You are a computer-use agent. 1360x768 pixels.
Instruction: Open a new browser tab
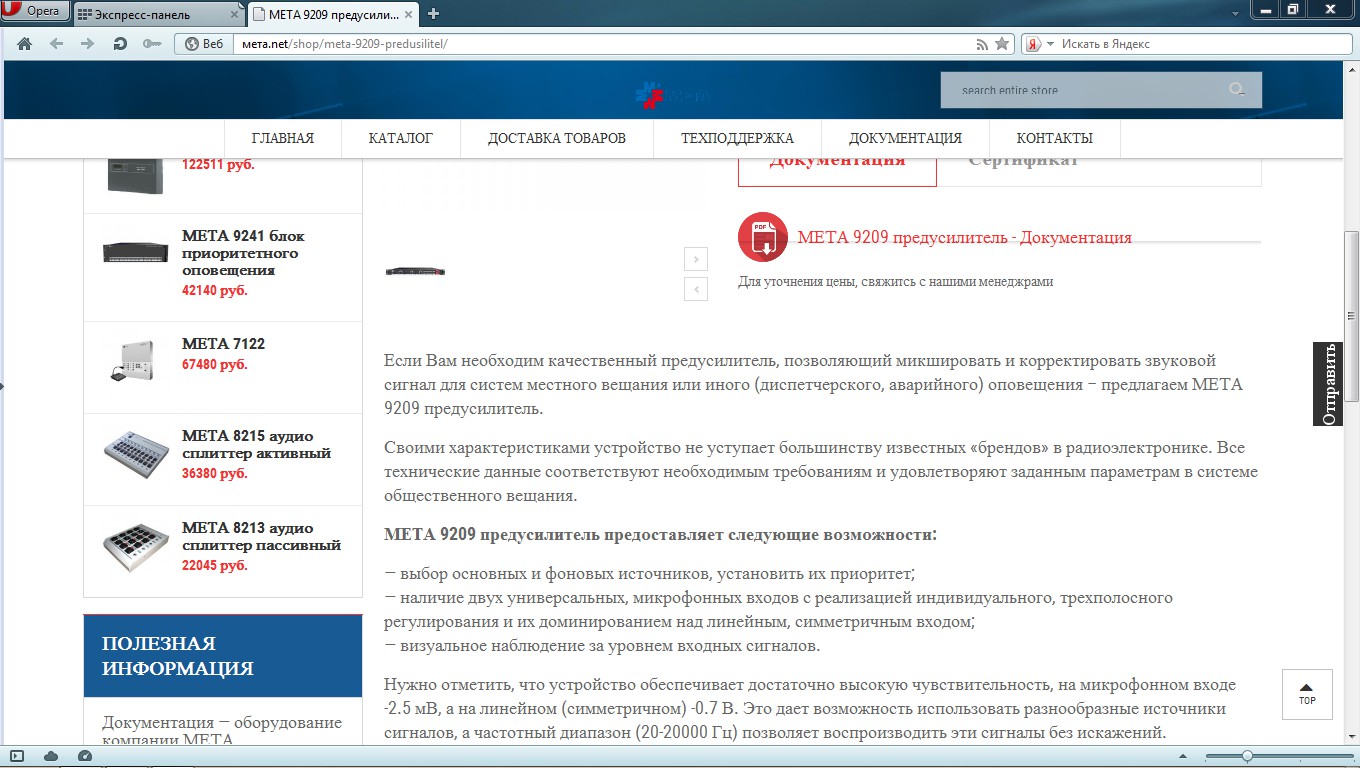tap(433, 14)
